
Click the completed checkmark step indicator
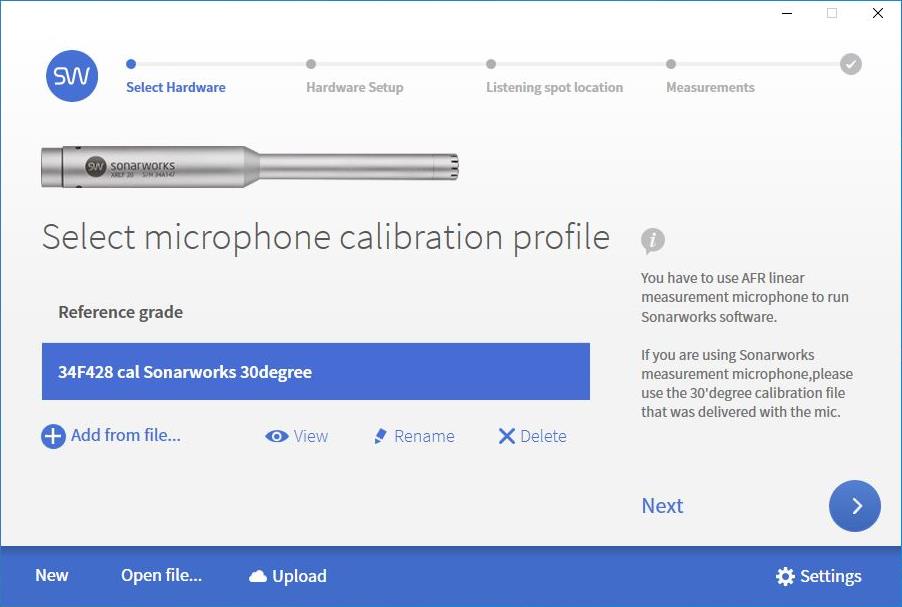[850, 63]
